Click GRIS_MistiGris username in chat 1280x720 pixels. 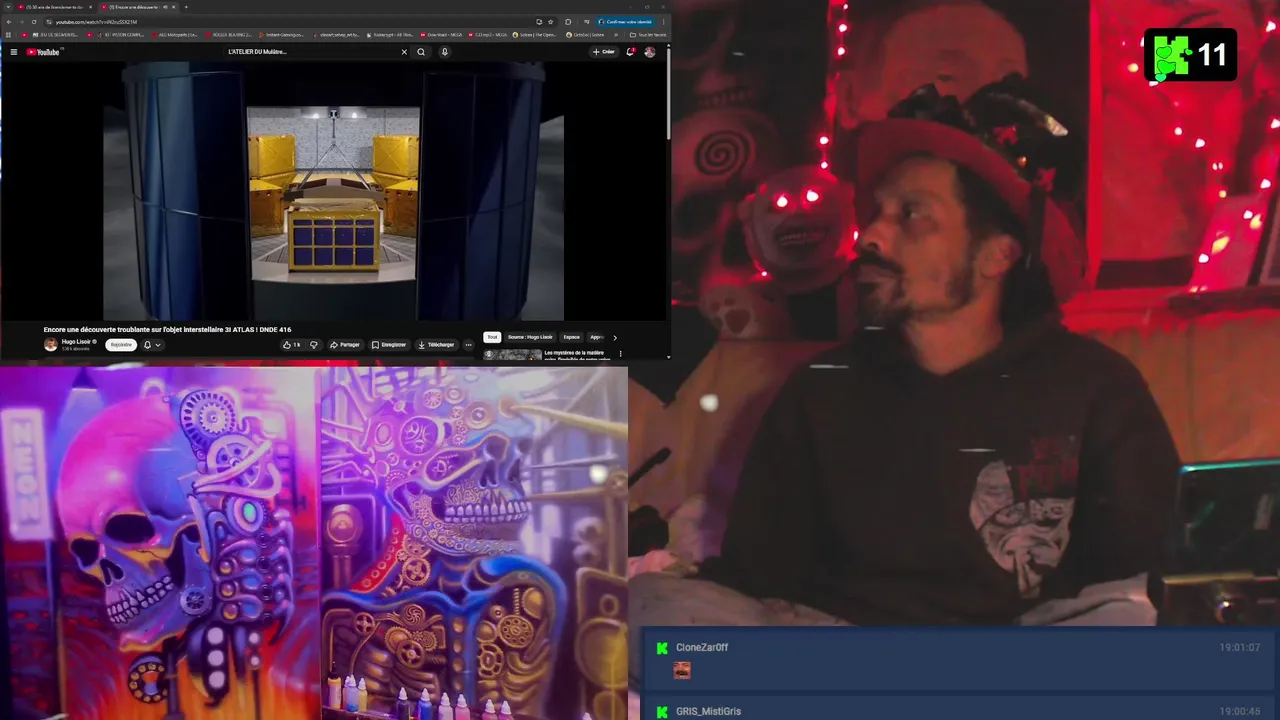coord(708,712)
